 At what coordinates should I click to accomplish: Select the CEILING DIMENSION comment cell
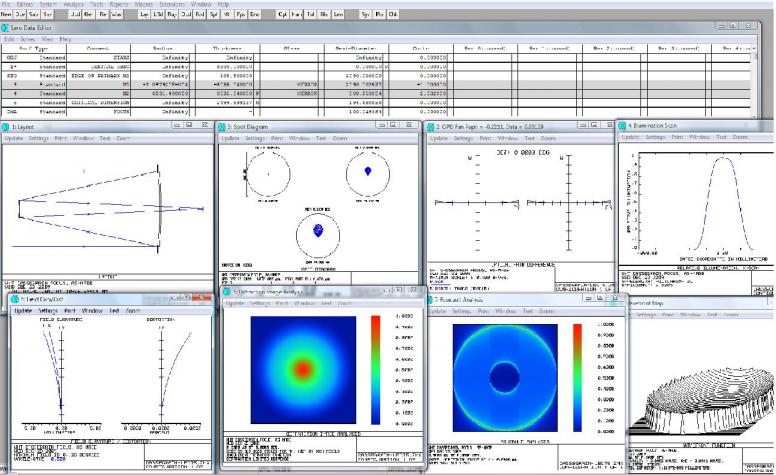[x=98, y=102]
